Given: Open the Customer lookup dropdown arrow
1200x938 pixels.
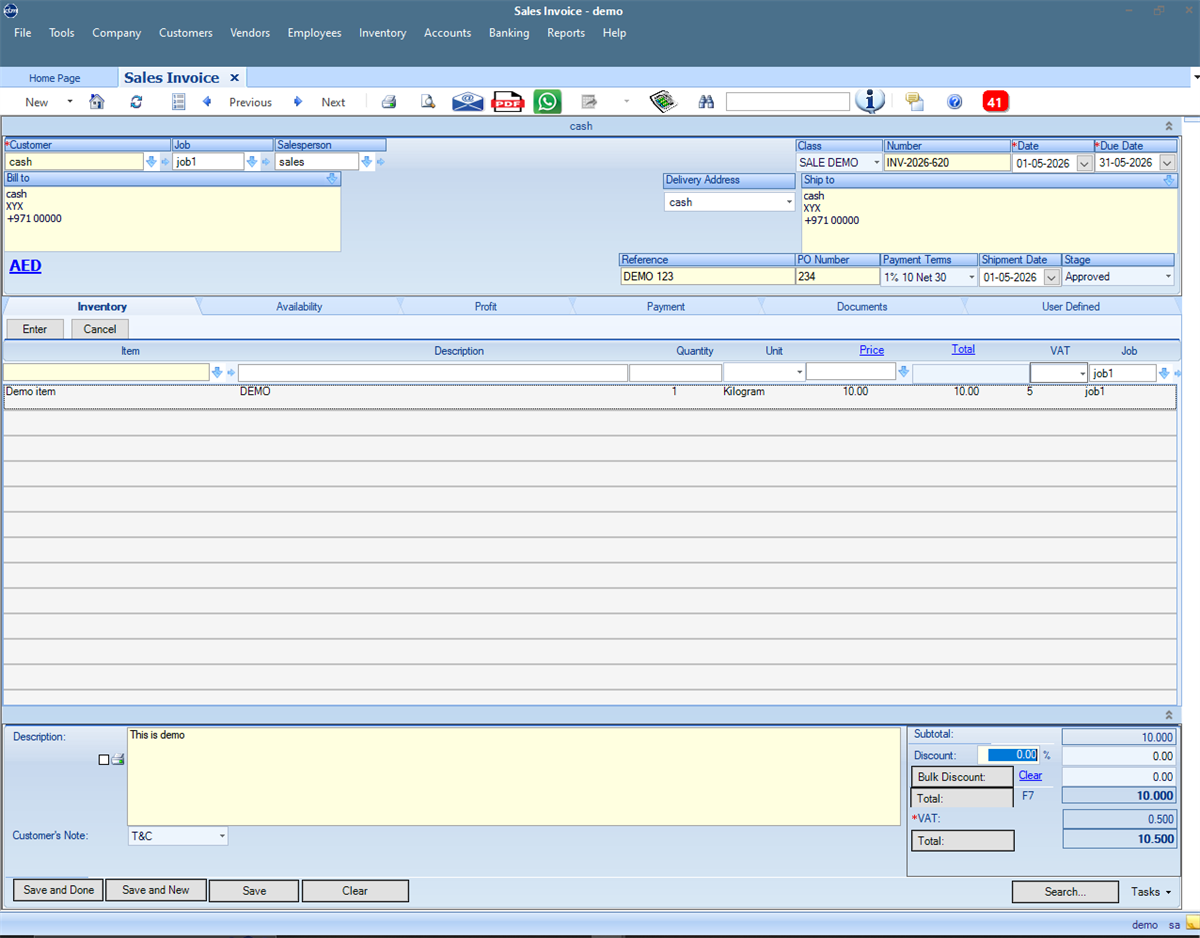Looking at the screenshot, I should 151,162.
